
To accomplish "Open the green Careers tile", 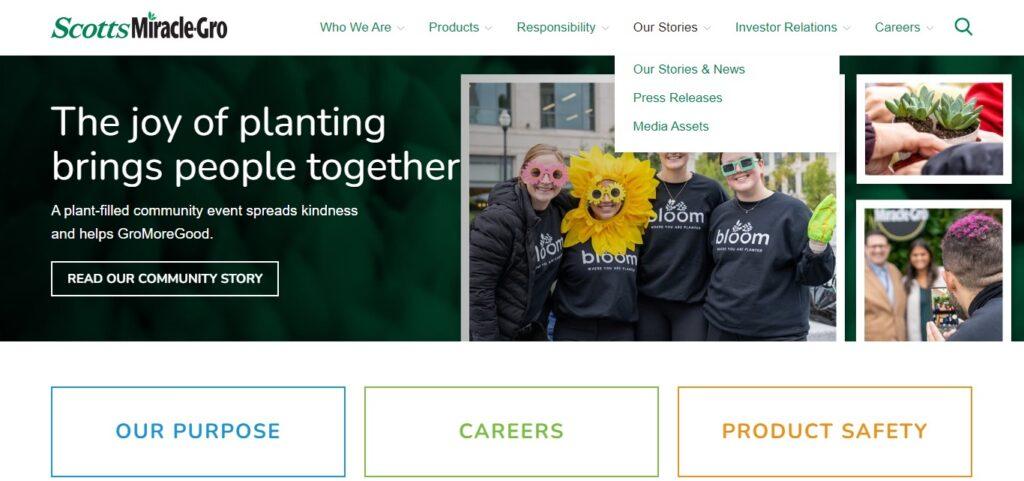I will point(511,431).
